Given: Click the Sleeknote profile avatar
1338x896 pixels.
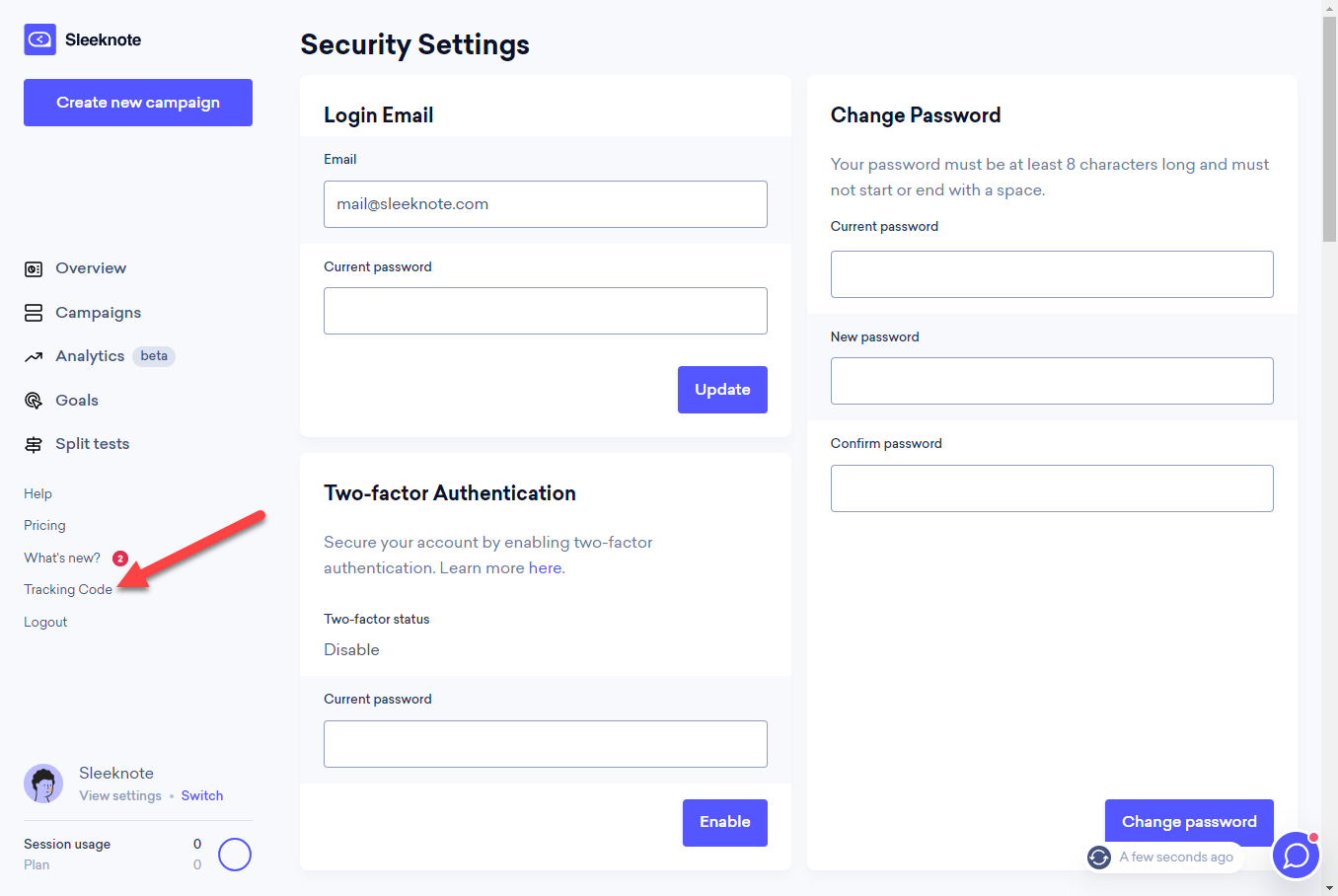Looking at the screenshot, I should pos(43,784).
